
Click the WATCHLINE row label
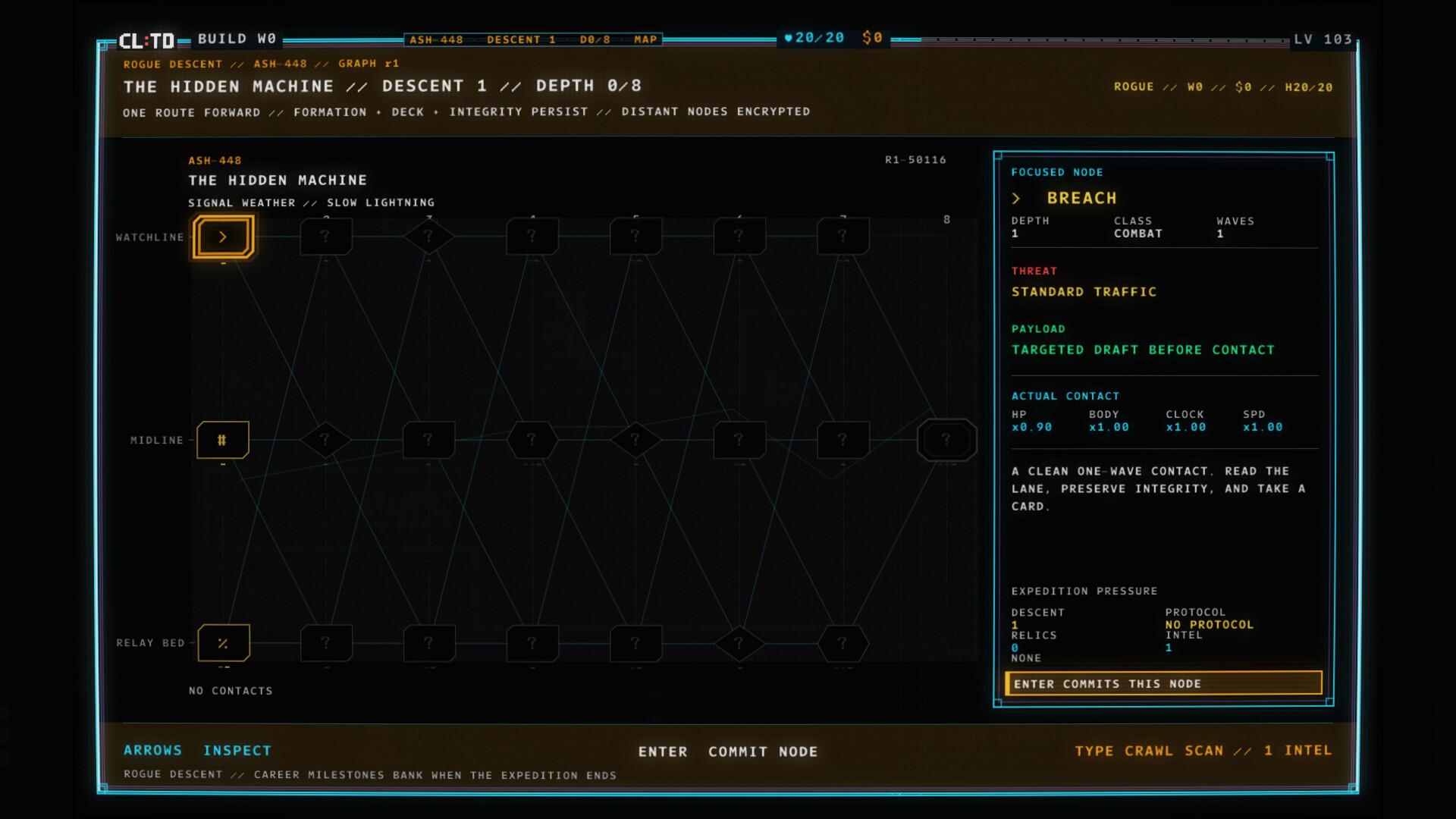coord(149,237)
